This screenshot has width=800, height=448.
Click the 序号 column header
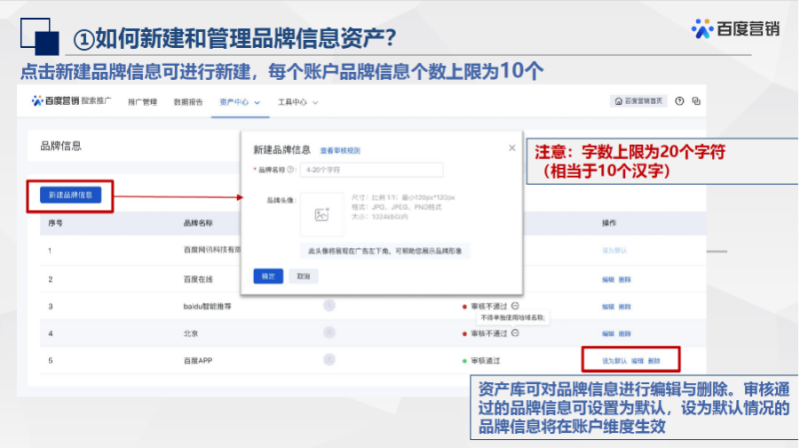(55, 223)
